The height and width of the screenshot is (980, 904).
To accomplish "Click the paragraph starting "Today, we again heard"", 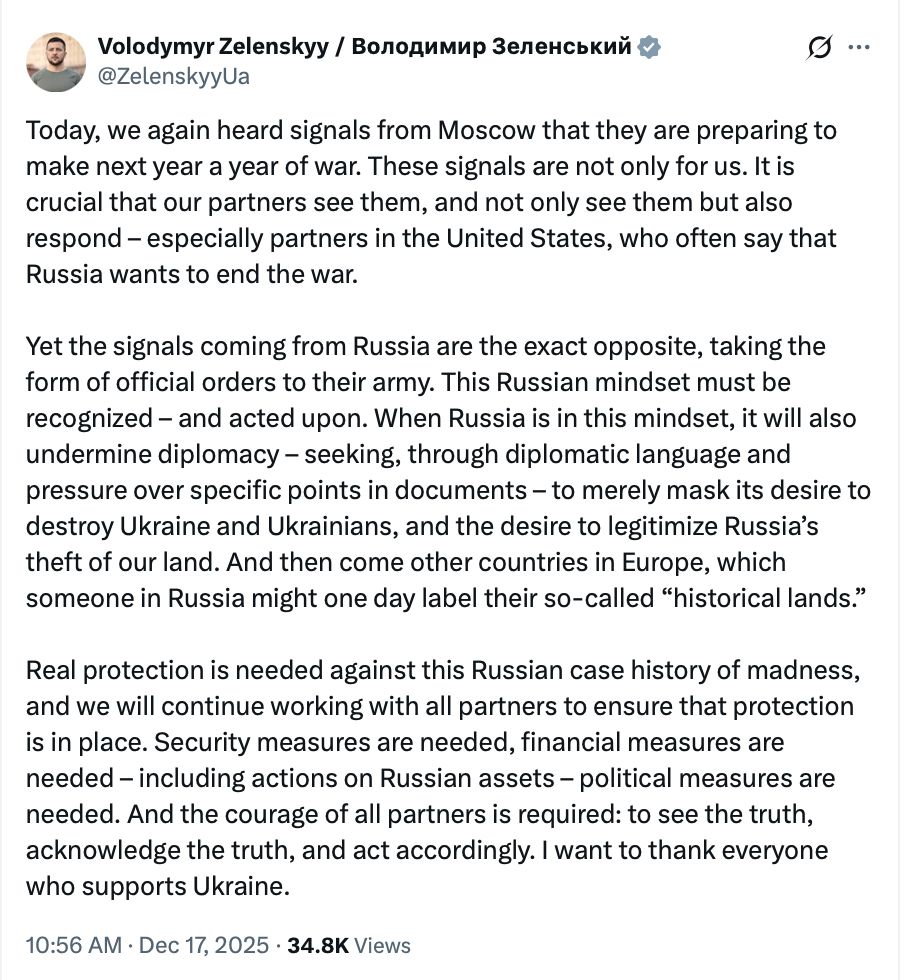I will click(431, 201).
